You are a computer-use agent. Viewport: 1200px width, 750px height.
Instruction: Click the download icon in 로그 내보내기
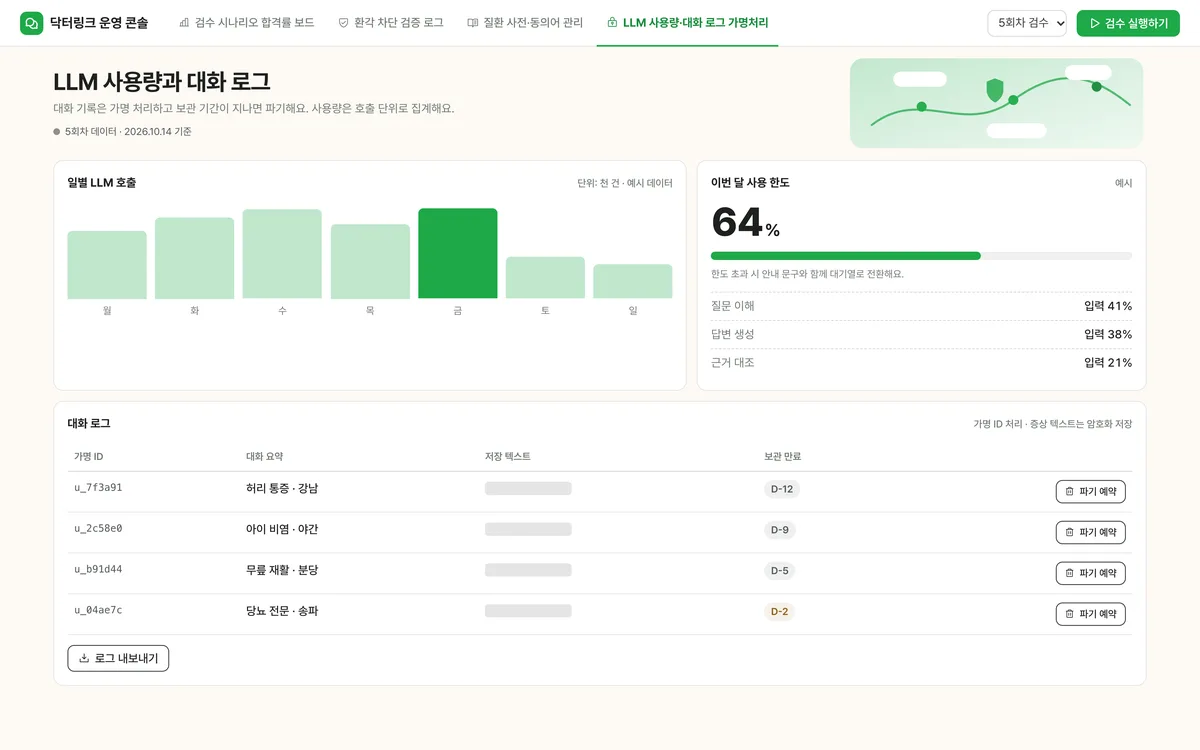click(x=84, y=658)
